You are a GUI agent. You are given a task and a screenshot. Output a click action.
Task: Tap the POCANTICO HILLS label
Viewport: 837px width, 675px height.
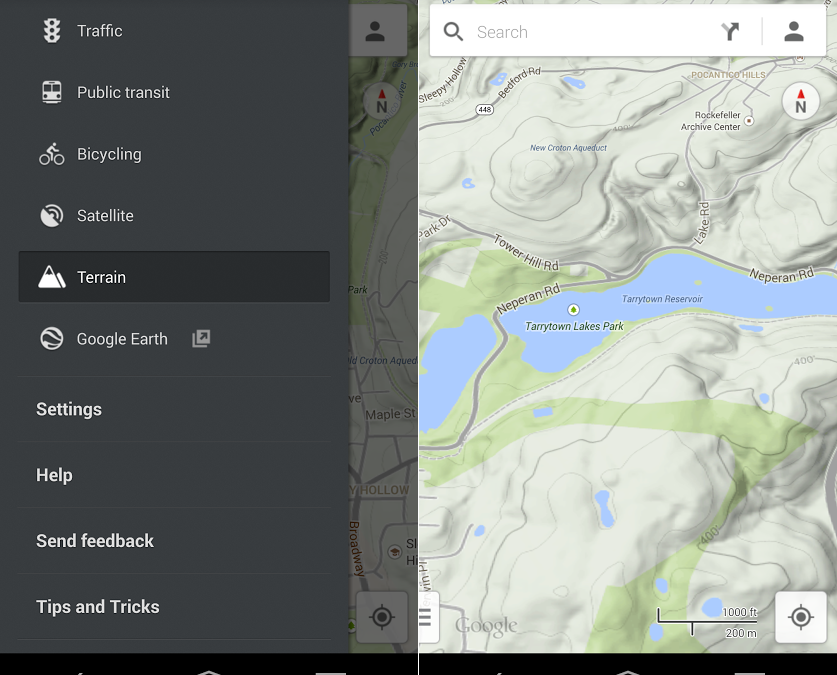728,75
